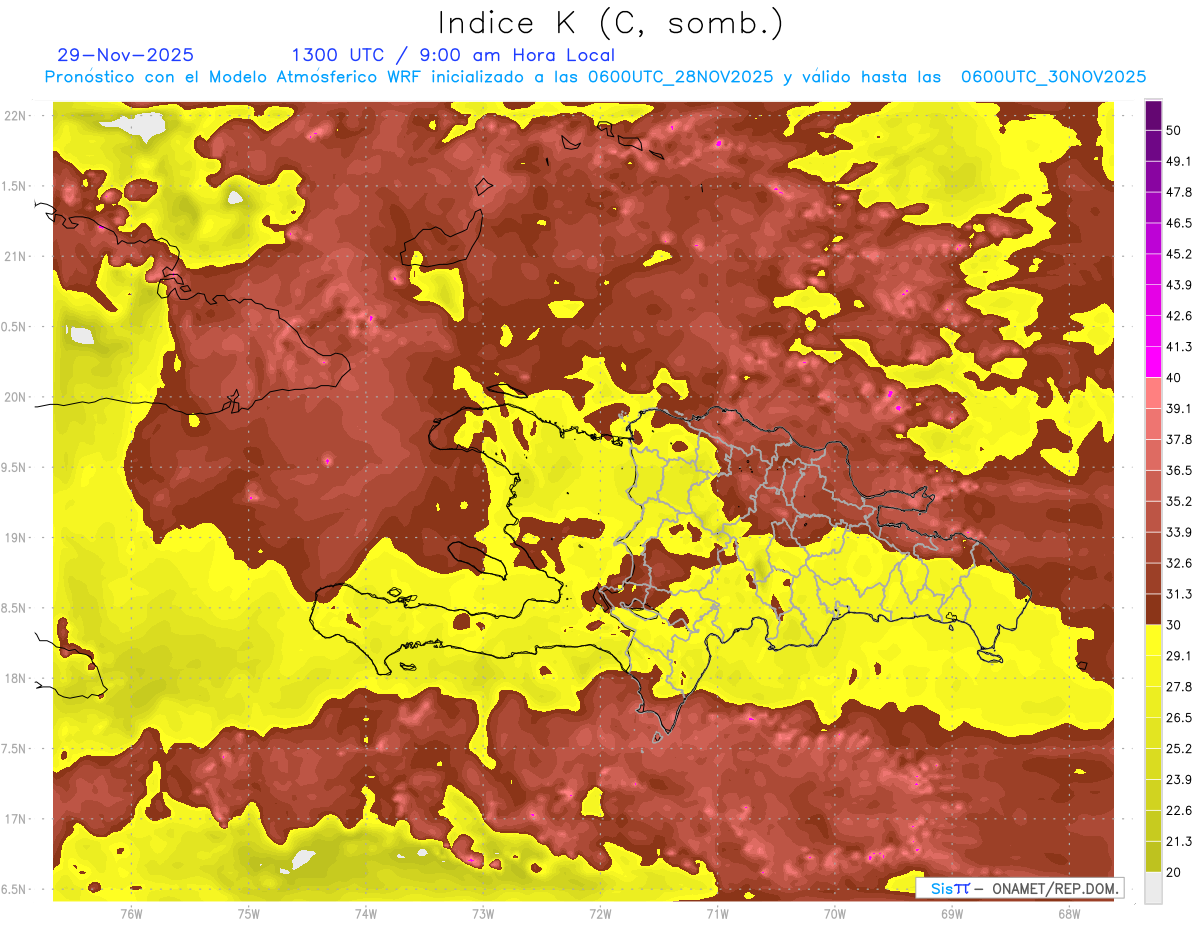Click the 'Indice K (C, somb.)' title
1200x927 pixels.
click(611, 23)
